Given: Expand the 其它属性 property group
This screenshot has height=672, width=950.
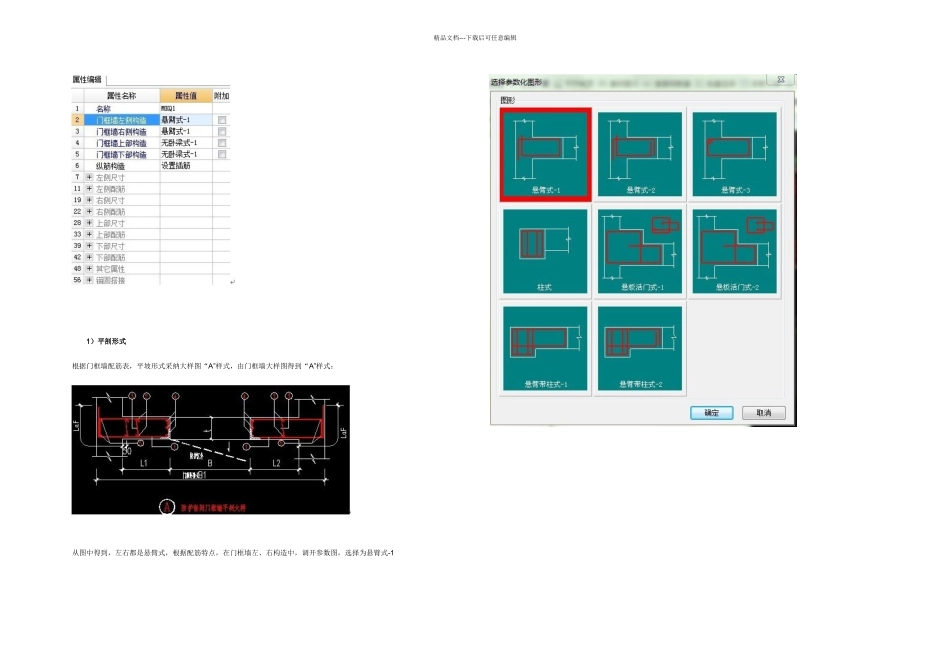Looking at the screenshot, I should tap(89, 268).
